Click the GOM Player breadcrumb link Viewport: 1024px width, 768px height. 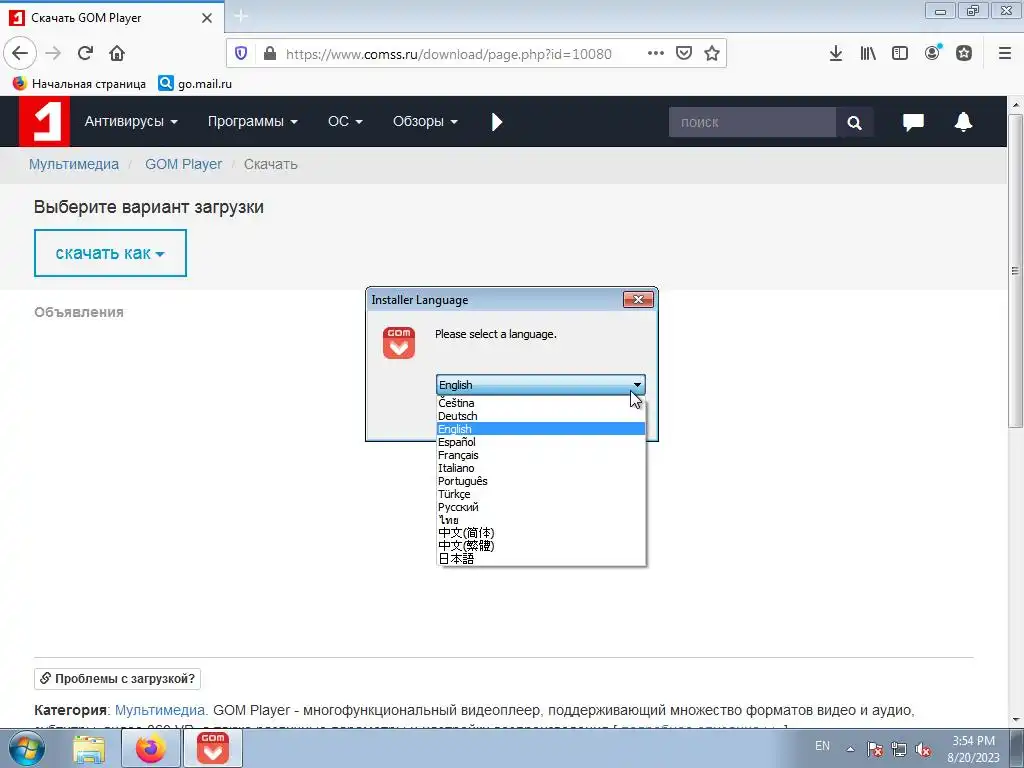[x=184, y=165]
